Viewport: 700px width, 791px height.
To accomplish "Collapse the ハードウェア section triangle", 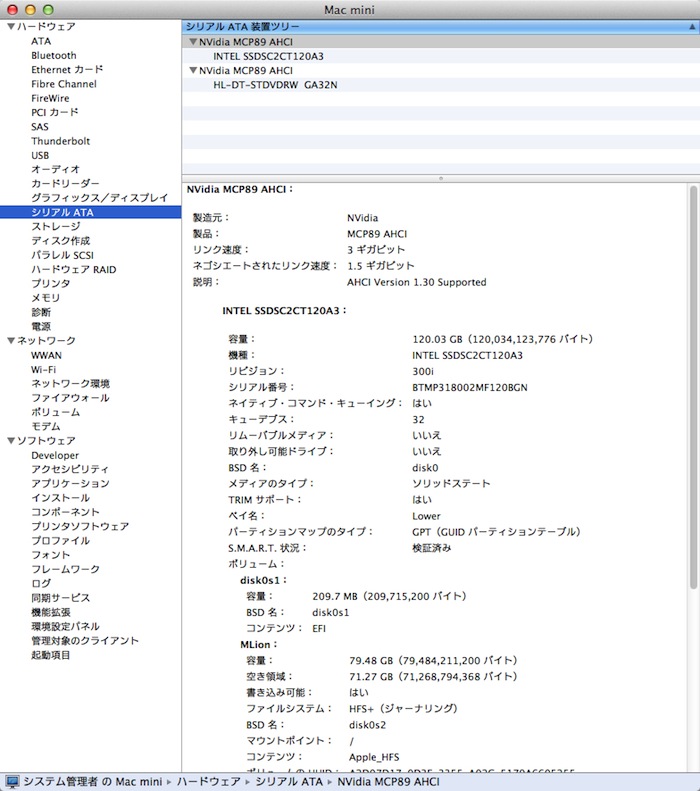I will (x=10, y=27).
